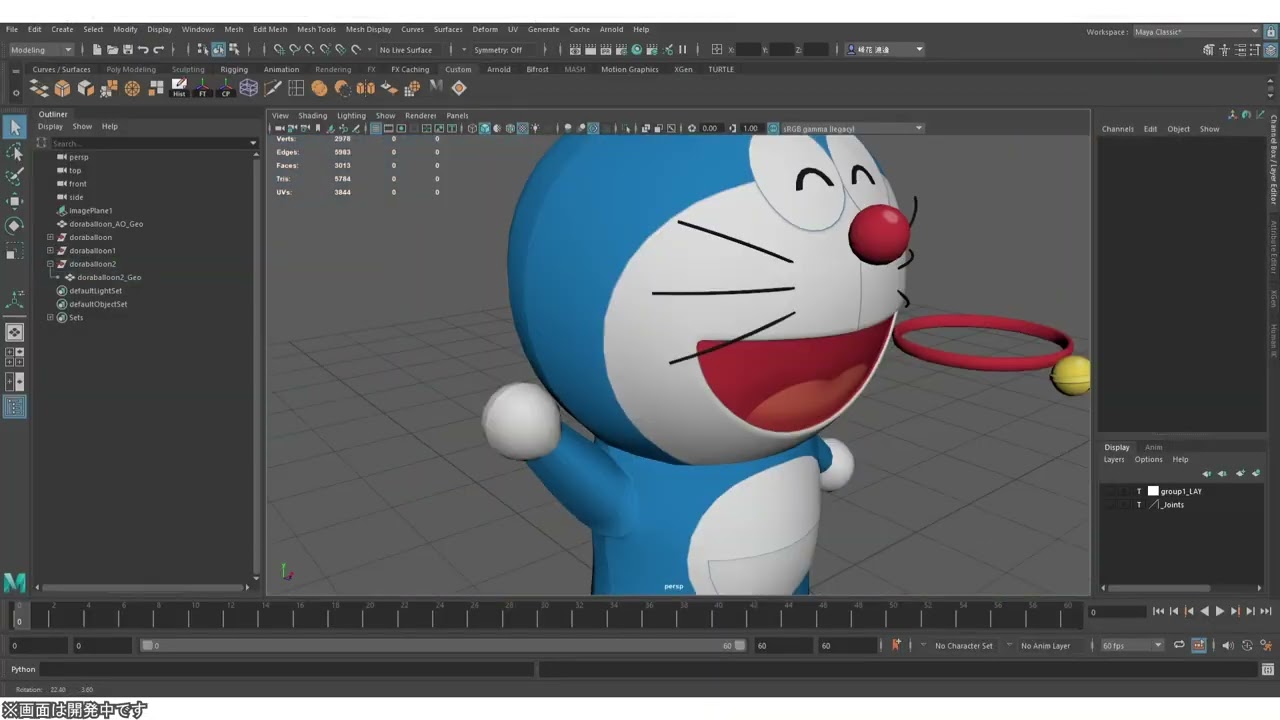Open the Deform menu

tap(485, 29)
